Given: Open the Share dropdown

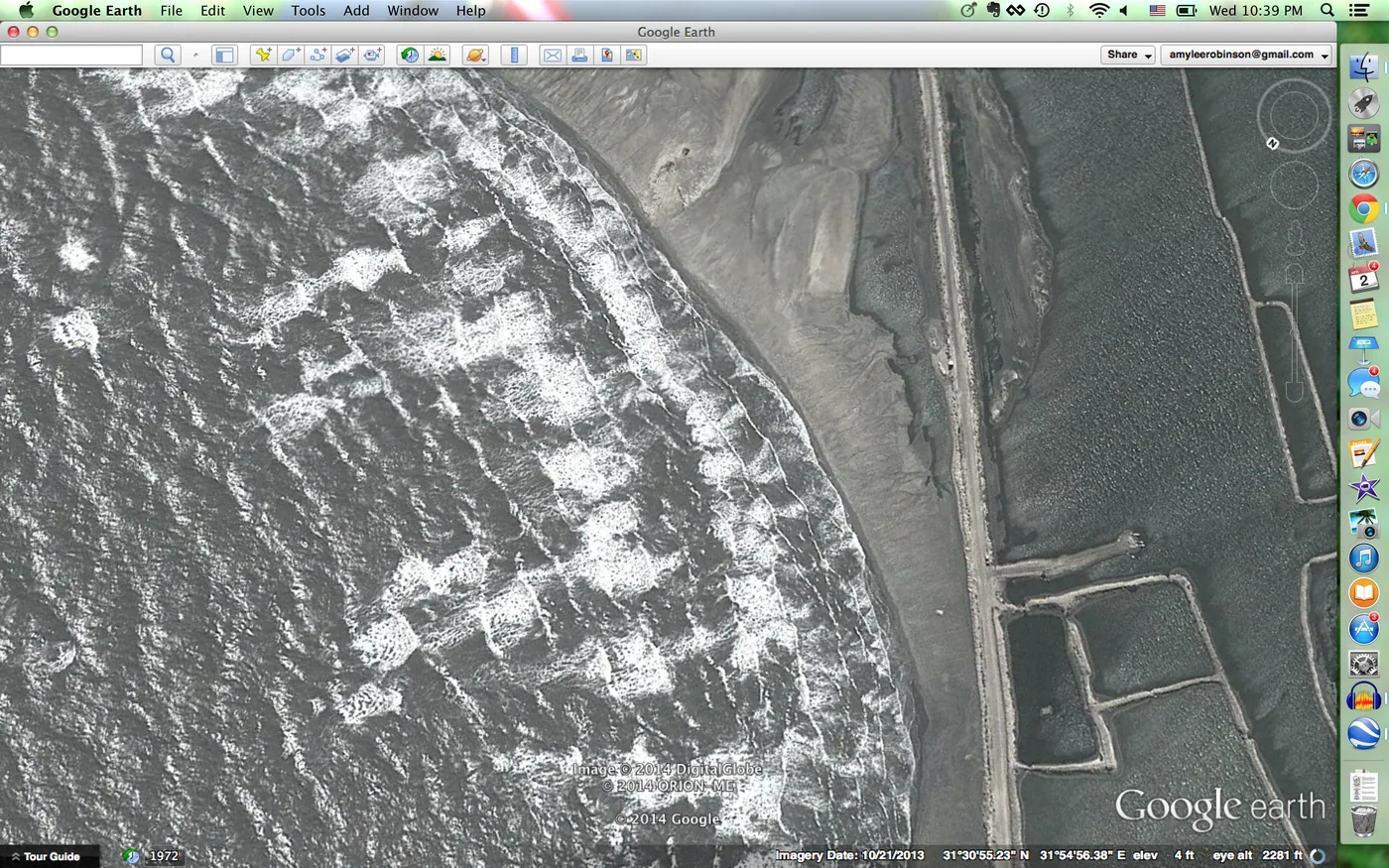Looking at the screenshot, I should 1128,55.
